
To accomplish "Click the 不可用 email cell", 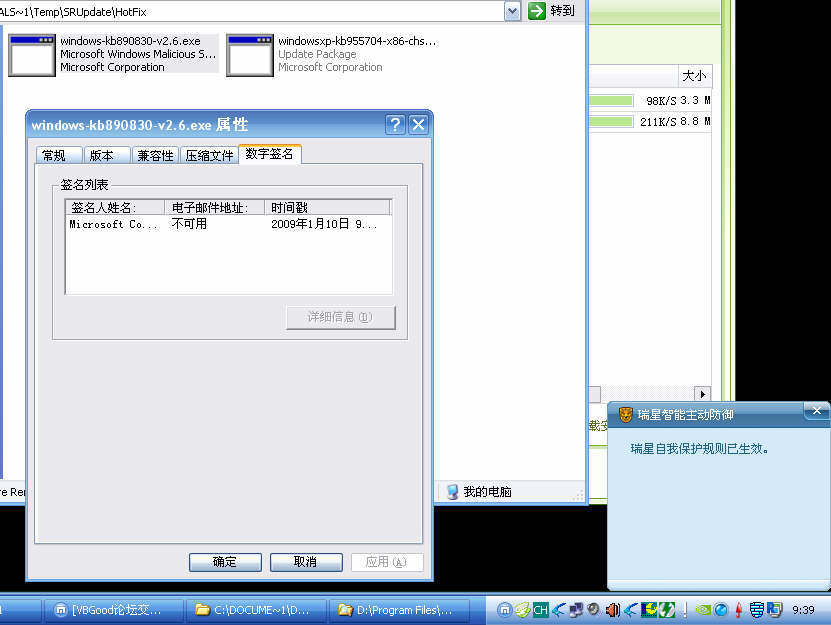I will point(189,224).
